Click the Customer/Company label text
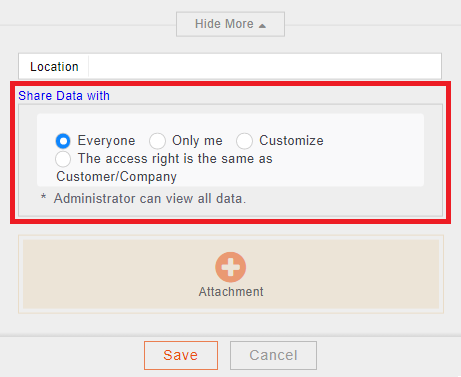461x377 pixels. [116, 177]
